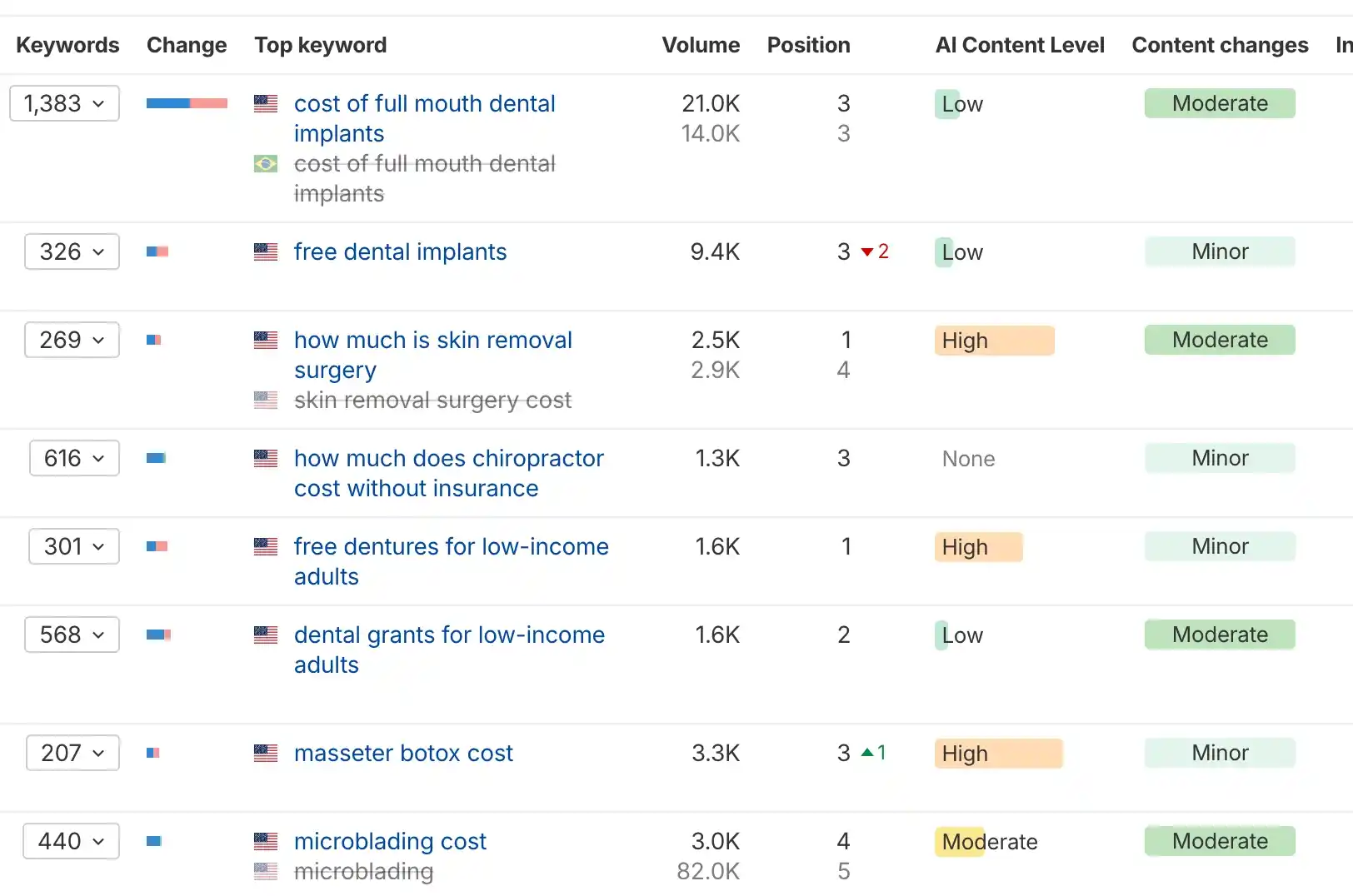
Task: Sort by the Volume column header
Action: click(x=700, y=45)
